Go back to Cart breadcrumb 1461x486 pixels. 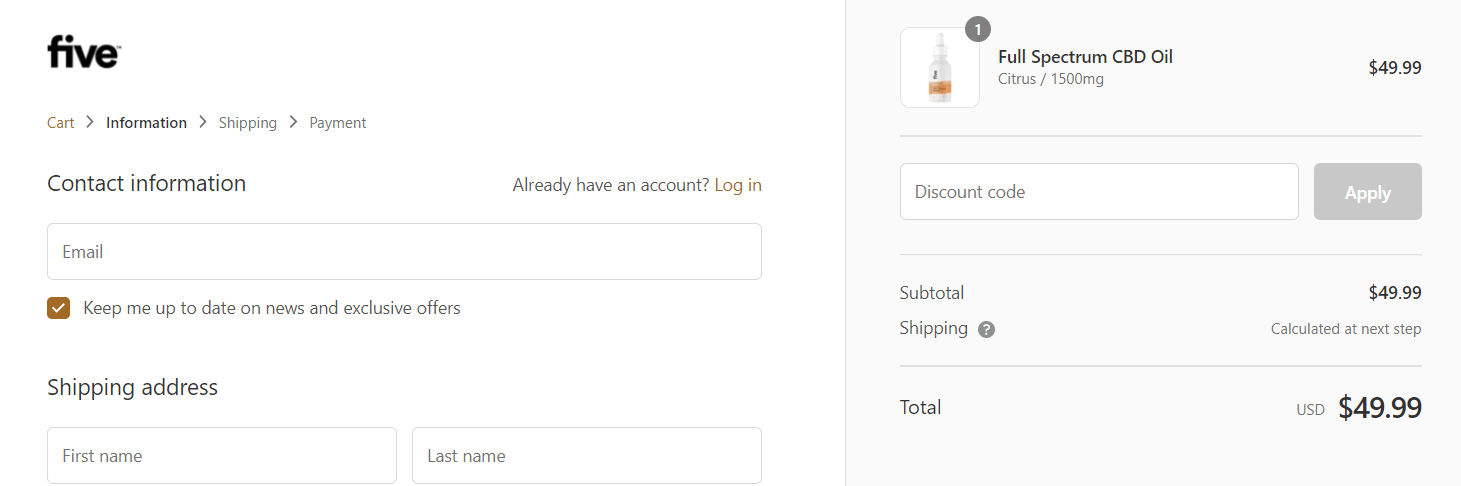pos(60,123)
